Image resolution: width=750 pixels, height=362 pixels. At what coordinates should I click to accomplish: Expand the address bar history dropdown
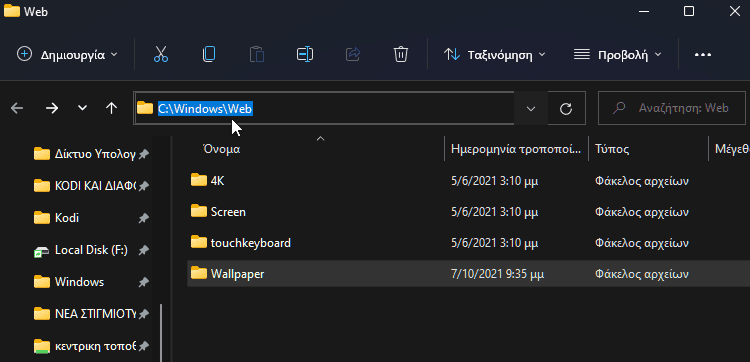[x=530, y=109]
